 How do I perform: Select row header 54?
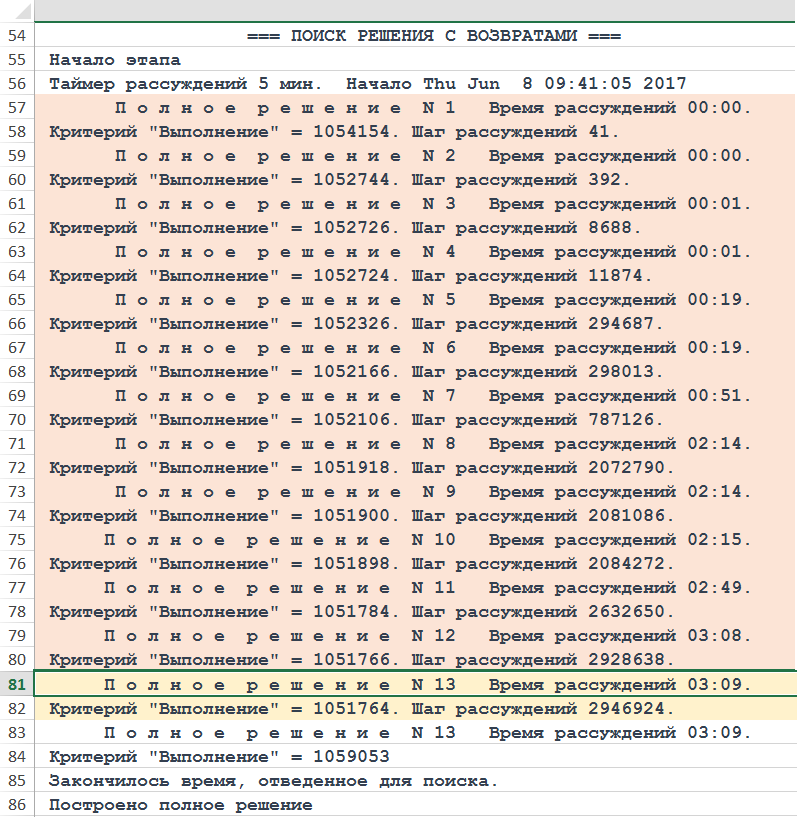click(x=16, y=36)
